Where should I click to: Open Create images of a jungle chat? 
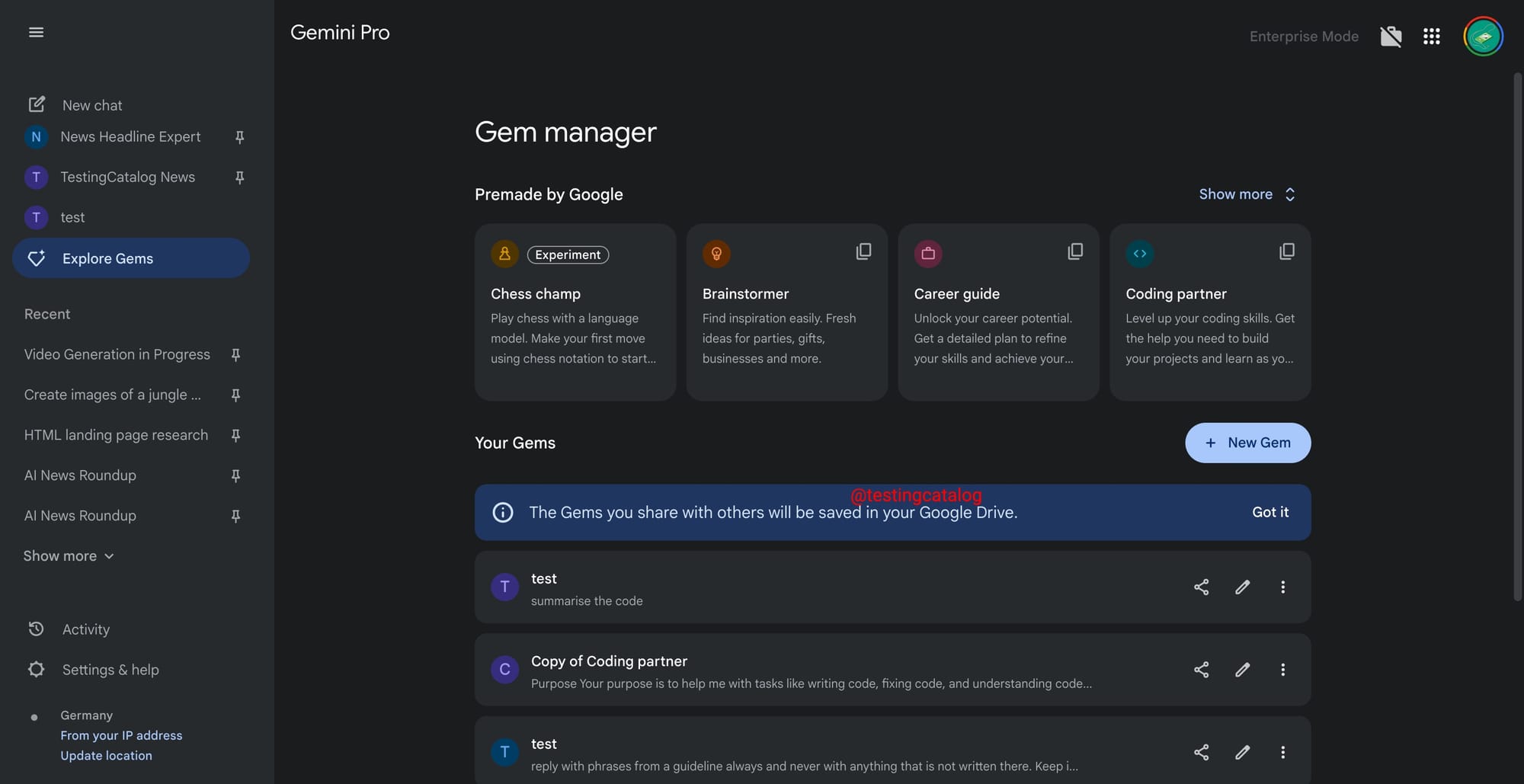[112, 395]
